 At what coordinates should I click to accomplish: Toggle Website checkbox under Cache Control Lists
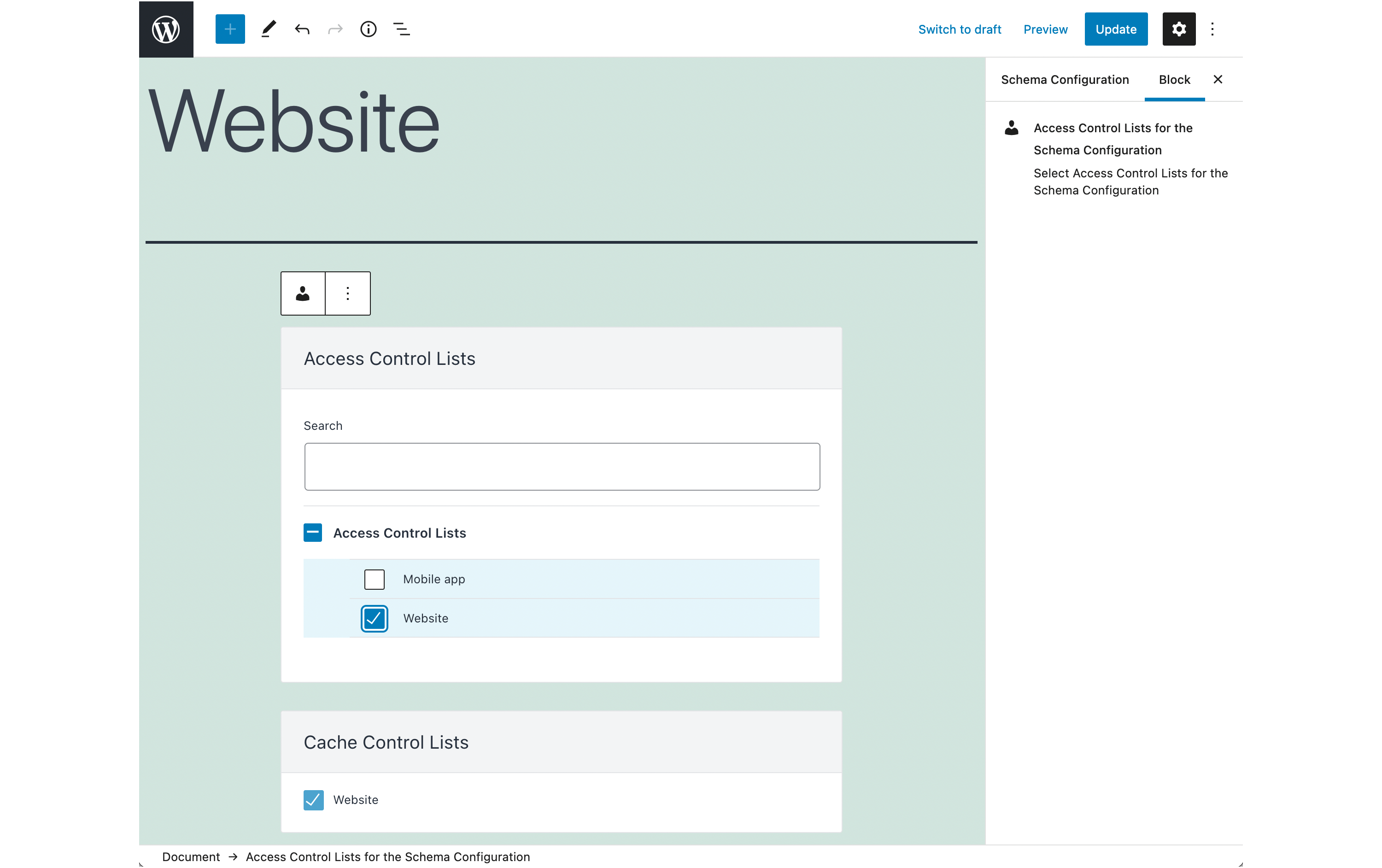[x=313, y=800]
